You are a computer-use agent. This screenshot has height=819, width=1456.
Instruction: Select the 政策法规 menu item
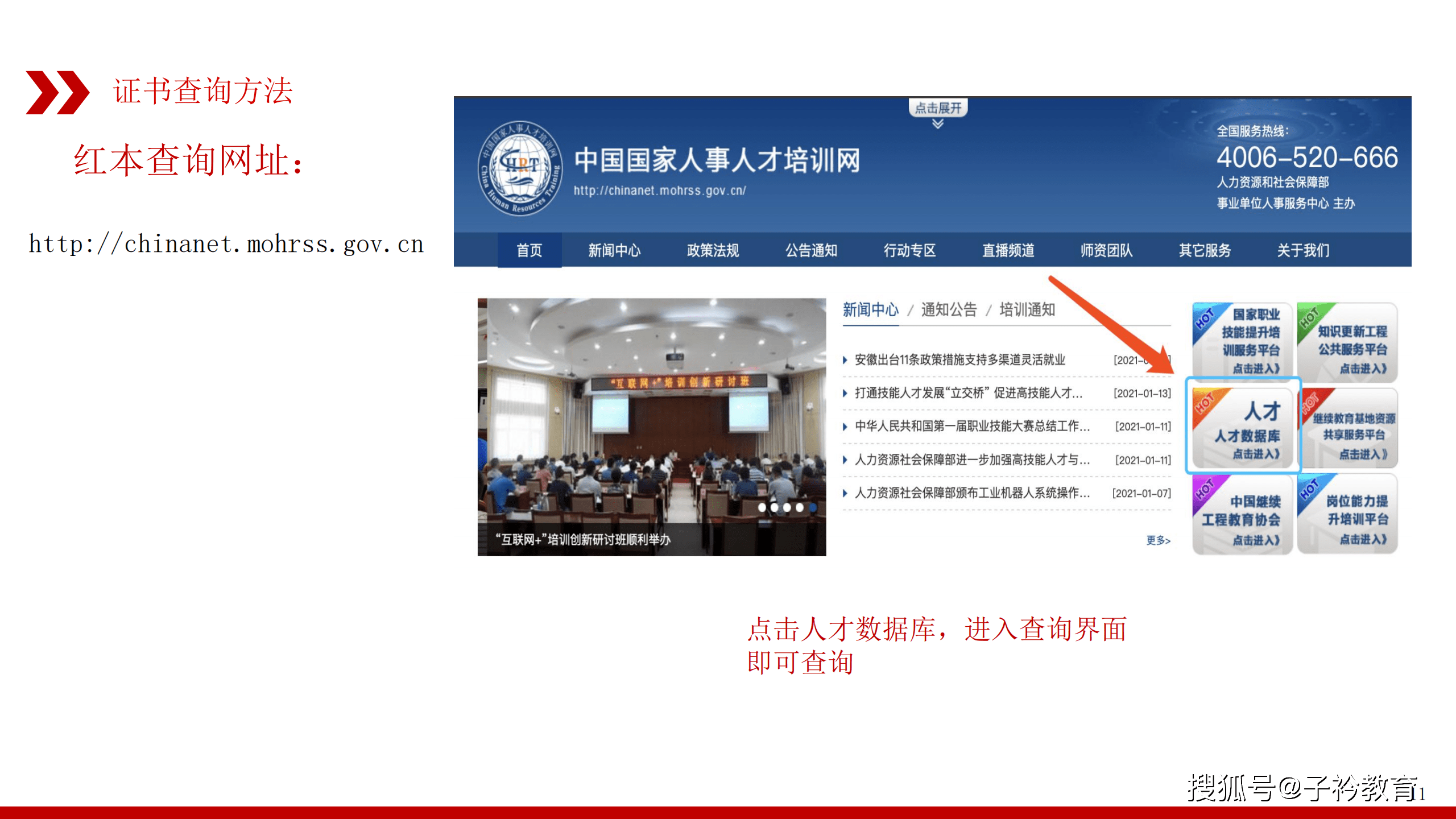[x=713, y=250]
